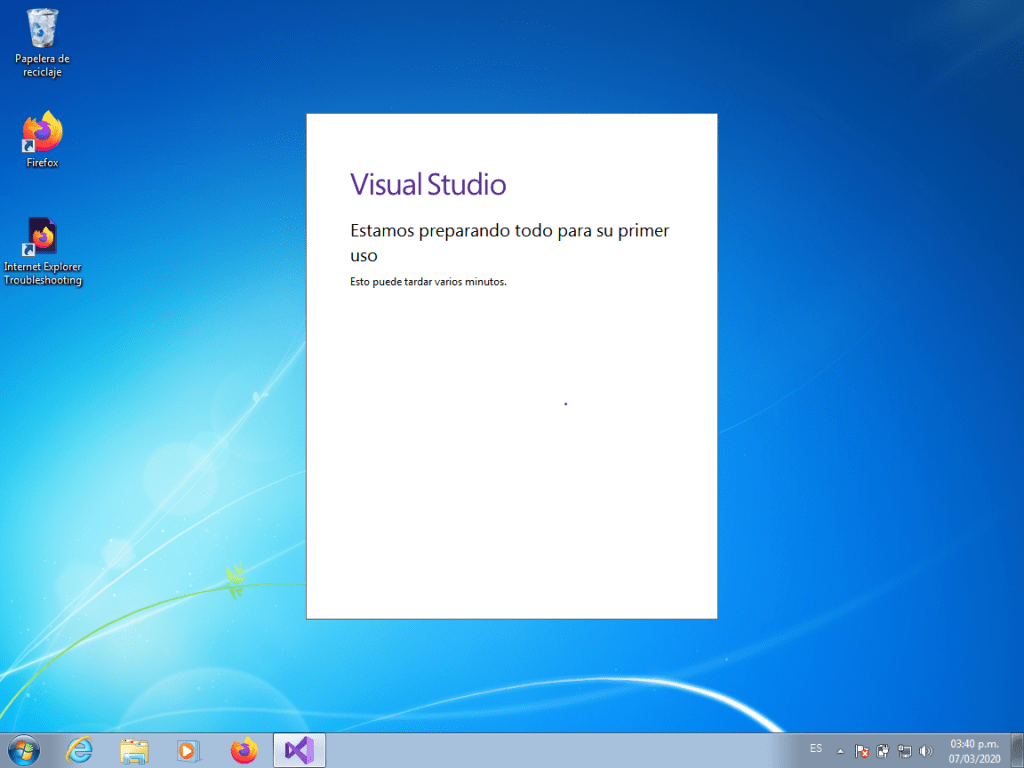Open Windows Media Player from taskbar

(188, 750)
